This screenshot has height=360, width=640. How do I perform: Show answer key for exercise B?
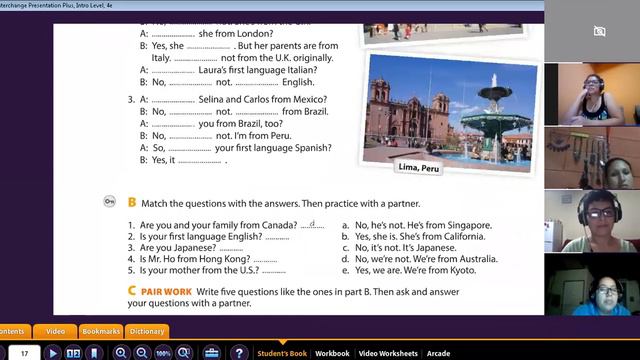(109, 201)
